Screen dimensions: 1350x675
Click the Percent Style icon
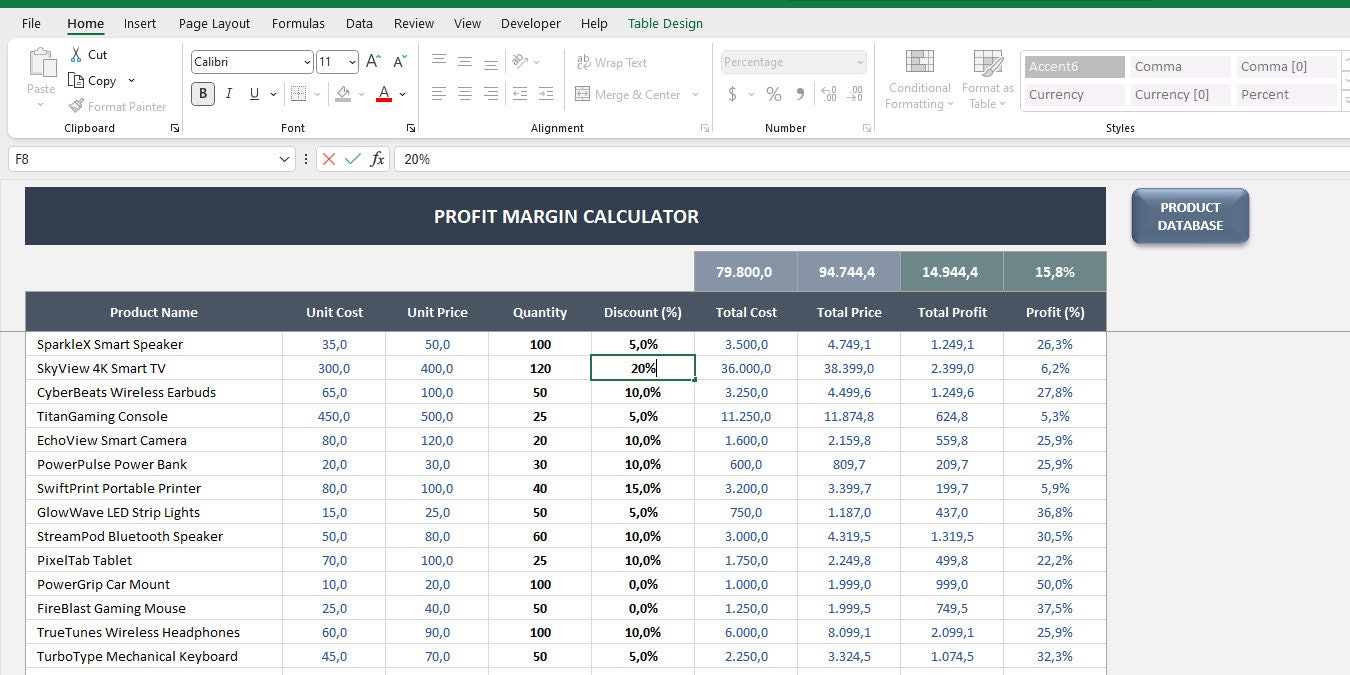(772, 94)
